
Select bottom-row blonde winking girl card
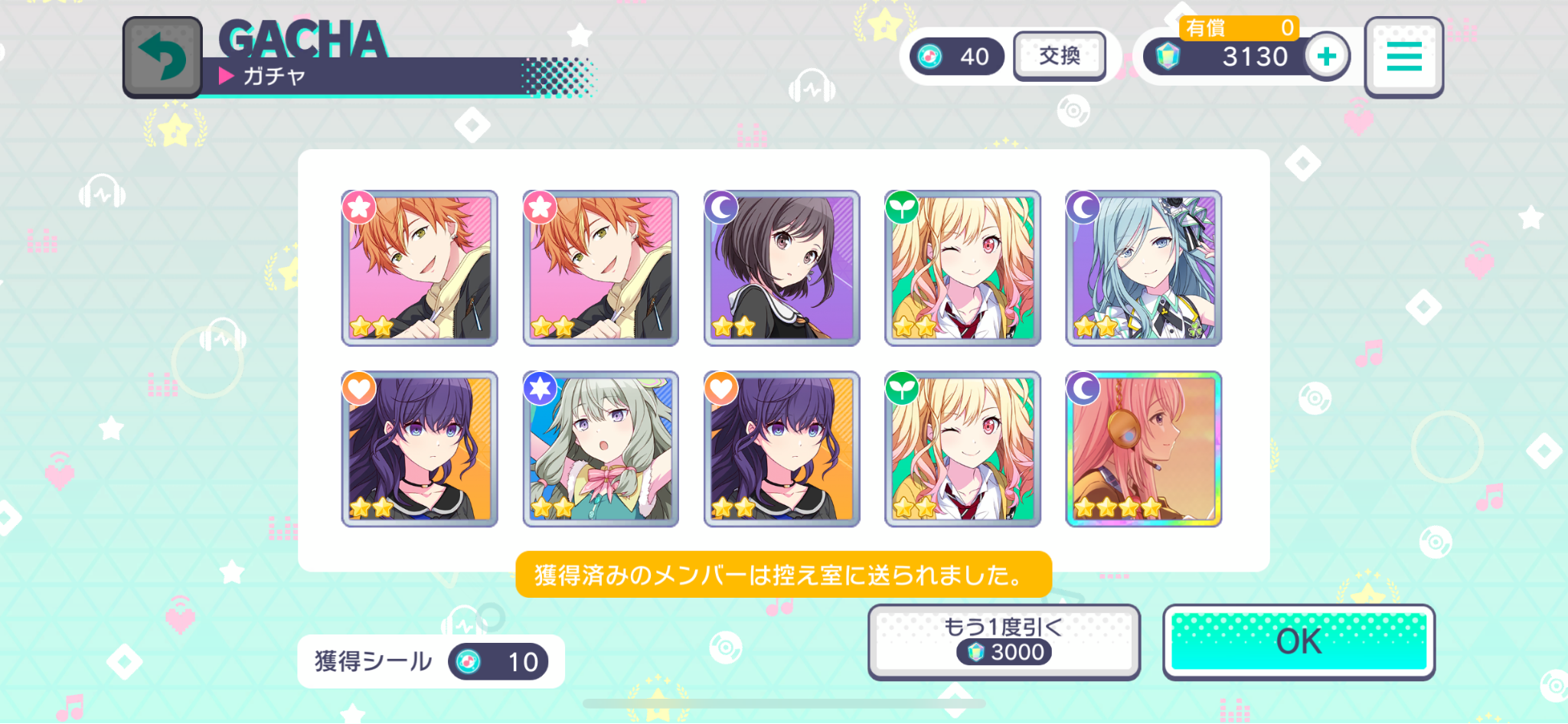tap(962, 449)
